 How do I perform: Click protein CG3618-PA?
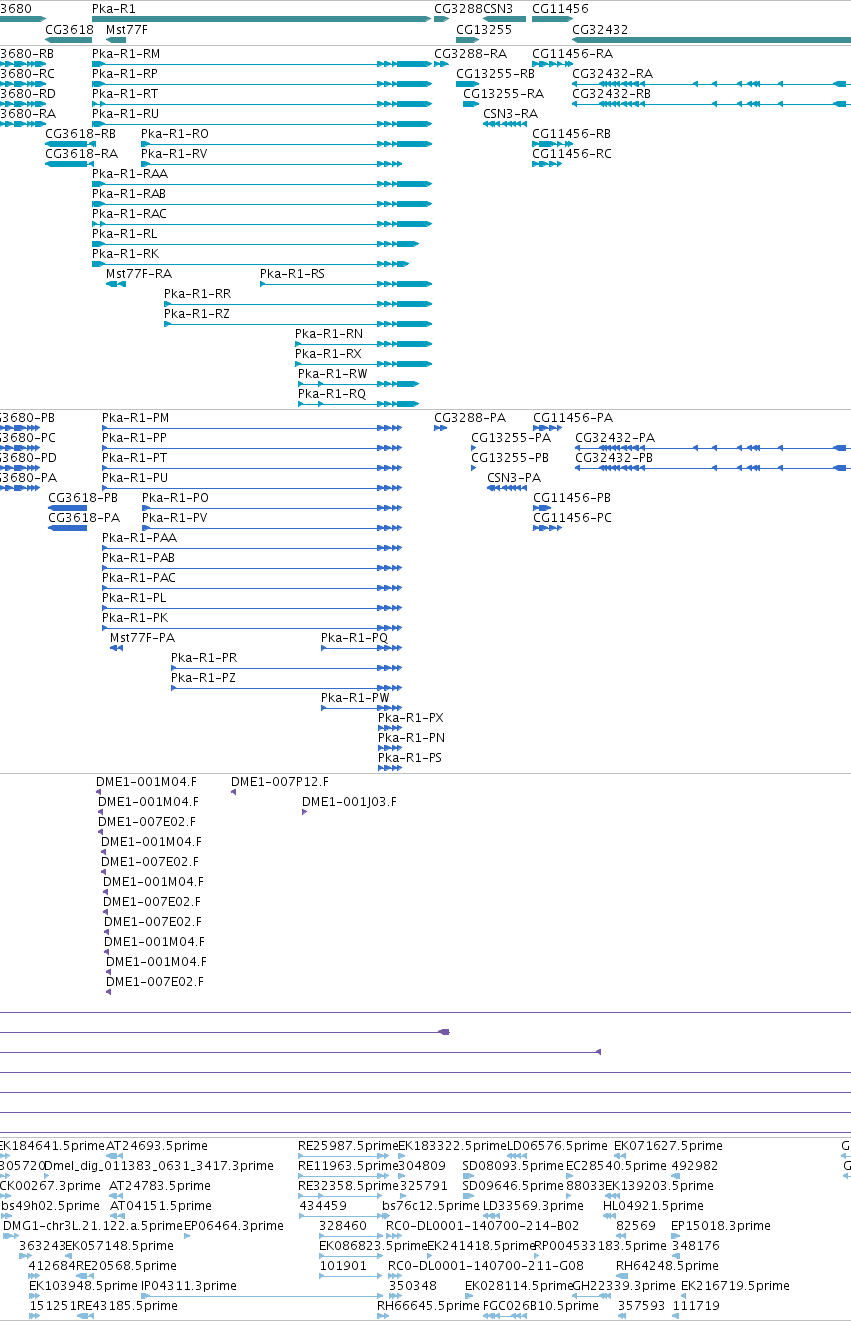pyautogui.click(x=84, y=518)
